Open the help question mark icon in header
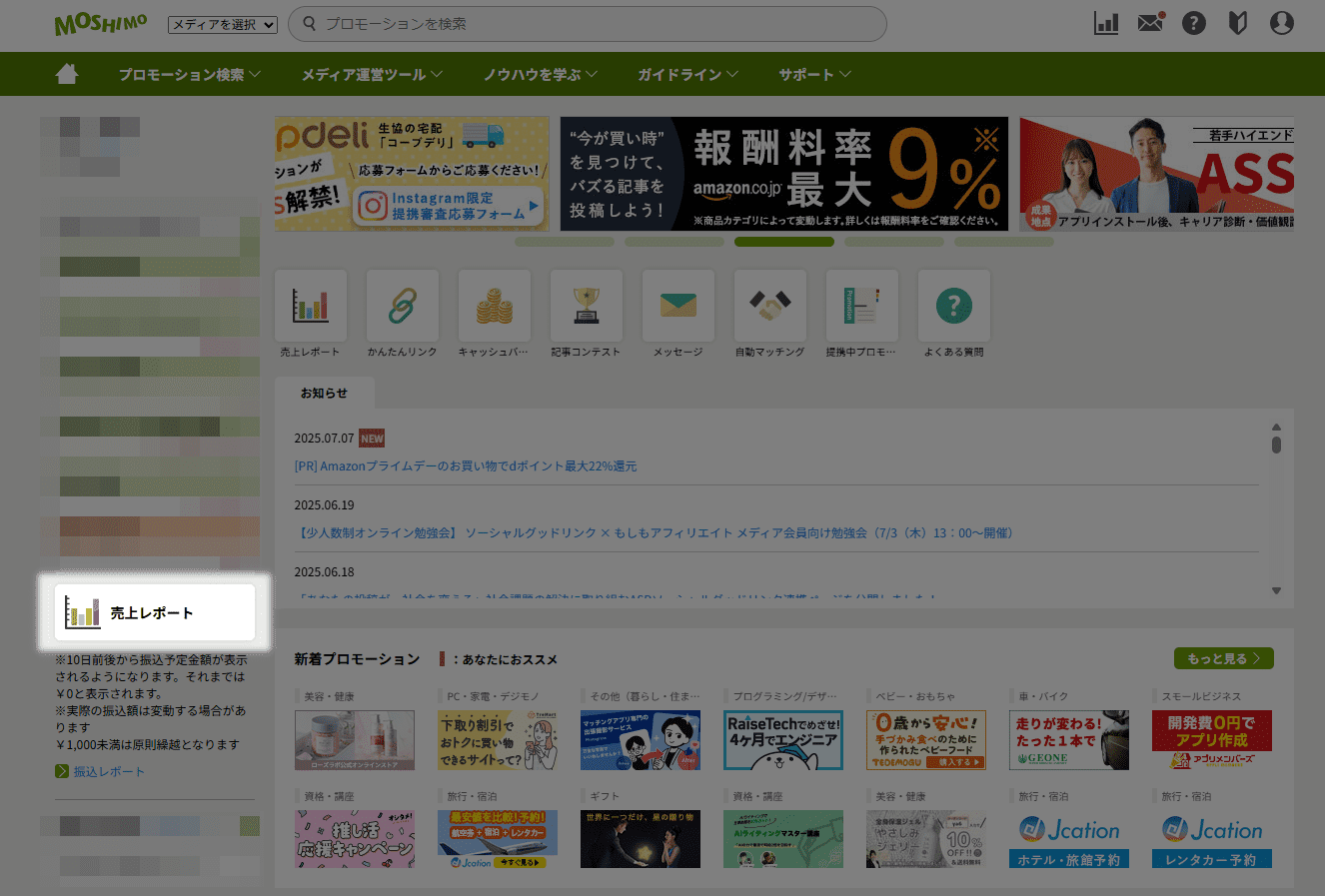Image resolution: width=1325 pixels, height=896 pixels. point(1194,23)
